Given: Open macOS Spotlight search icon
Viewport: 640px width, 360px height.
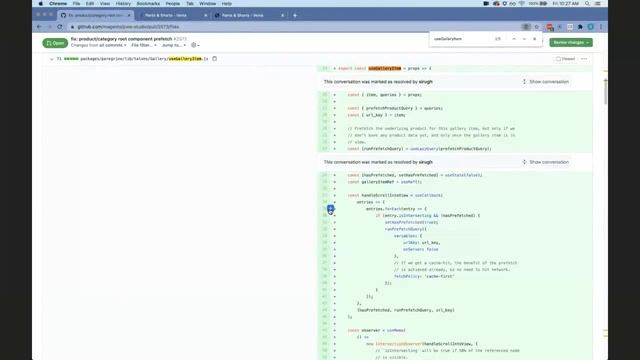Looking at the screenshot, I should coord(587,4).
